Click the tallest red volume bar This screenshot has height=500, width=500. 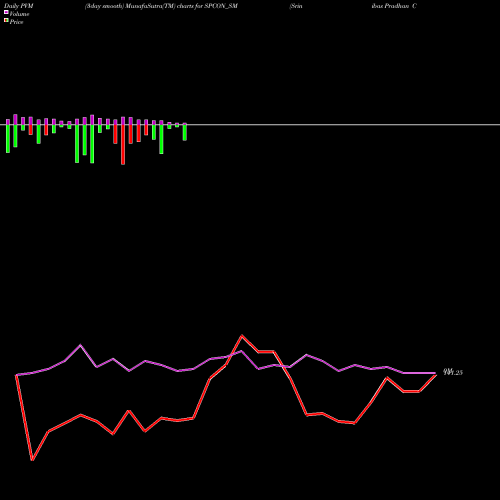point(123,145)
